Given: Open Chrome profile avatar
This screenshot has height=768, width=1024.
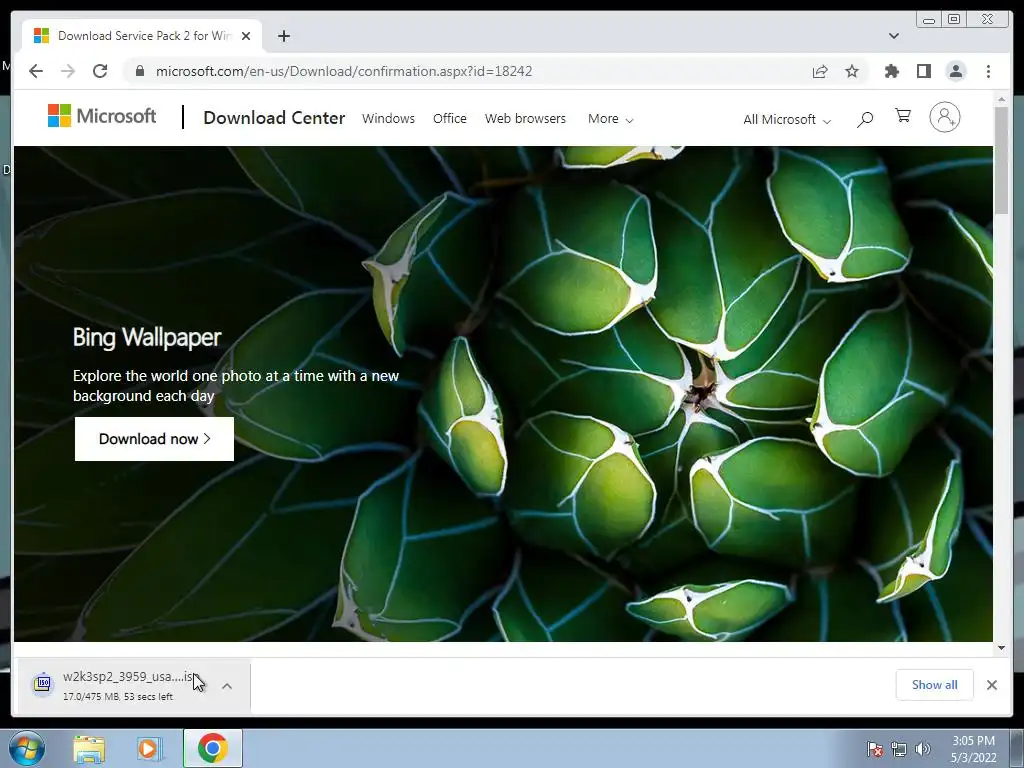Looking at the screenshot, I should (955, 71).
